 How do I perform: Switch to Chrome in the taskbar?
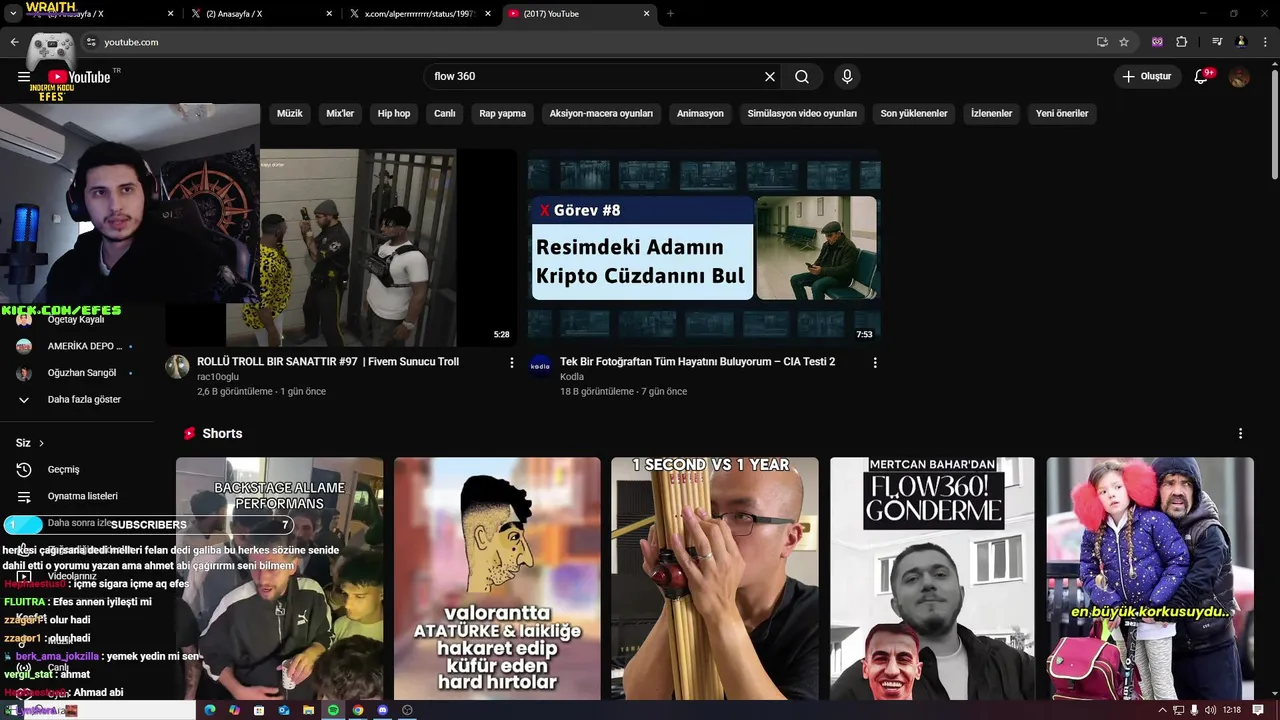tap(357, 710)
